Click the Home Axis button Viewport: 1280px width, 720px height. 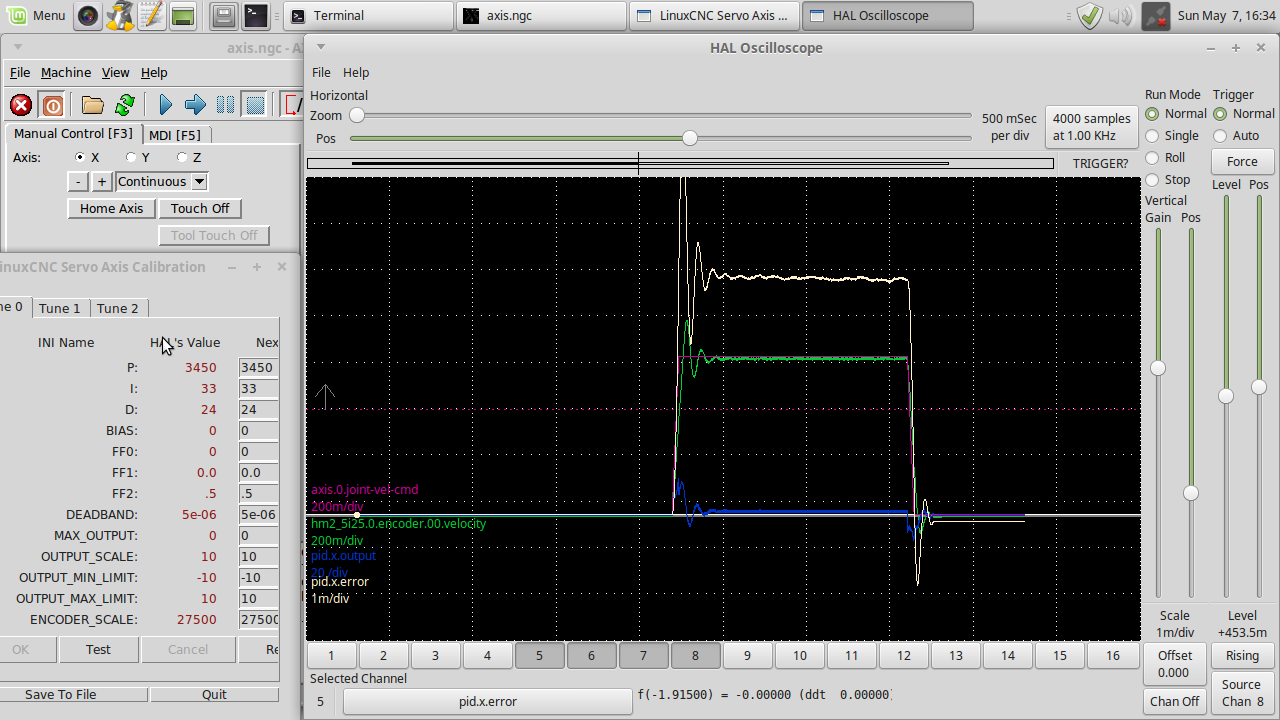click(112, 208)
